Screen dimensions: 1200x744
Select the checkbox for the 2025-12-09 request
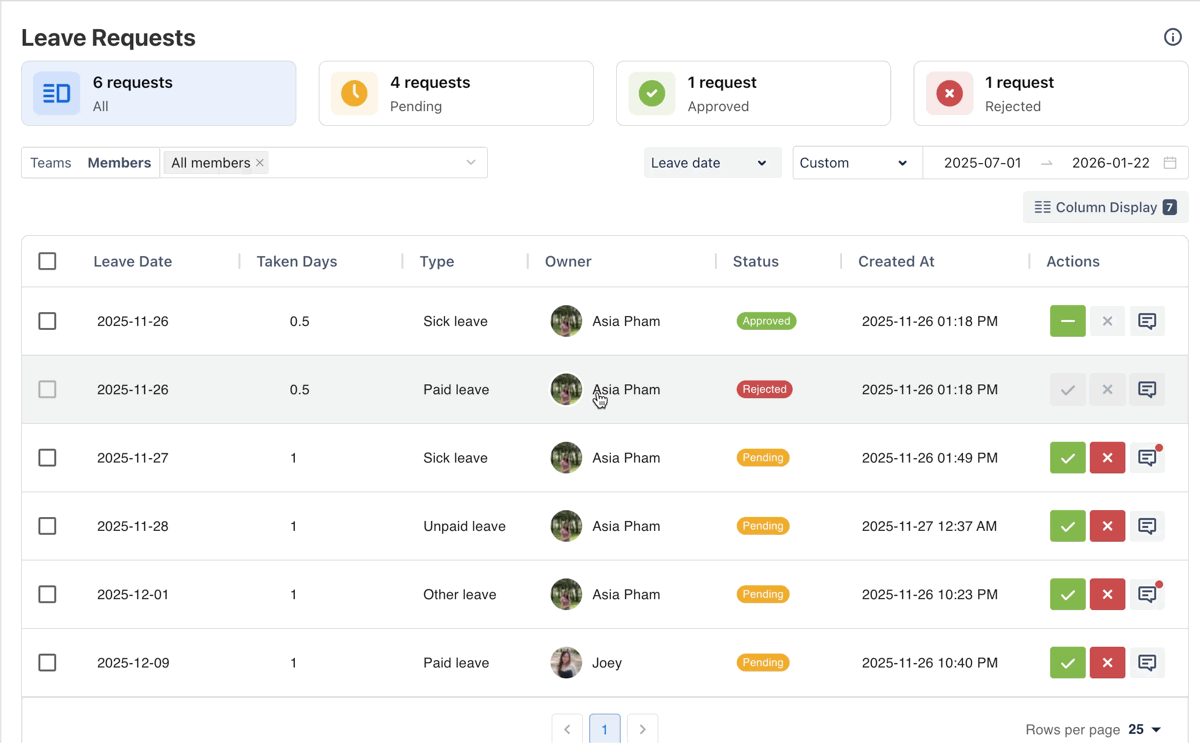(x=47, y=663)
